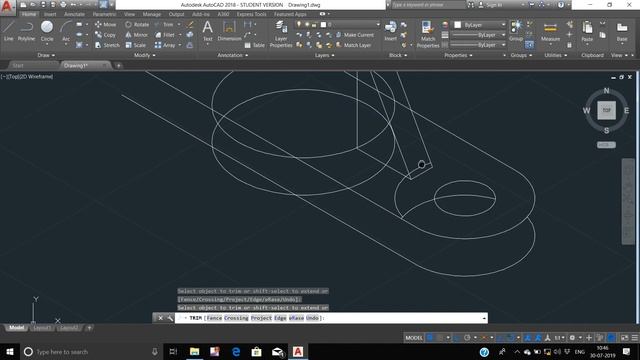This screenshot has height=360, width=640.
Task: Expand the Properties panel
Action: click(458, 55)
